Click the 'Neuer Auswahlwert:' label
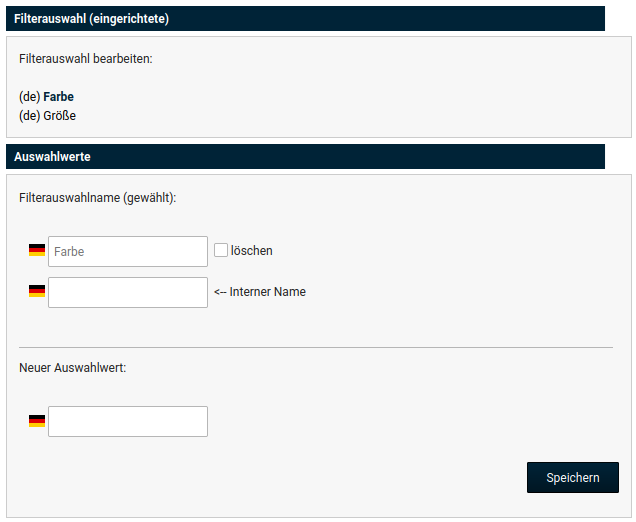Viewport: 636px width, 522px height. click(x=72, y=368)
